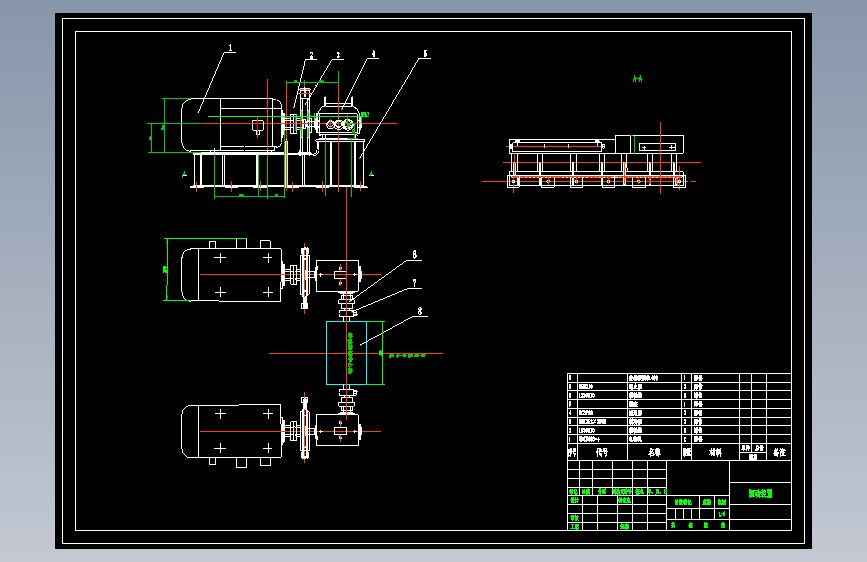Click callout number 8 label
This screenshot has width=867, height=562.
pos(420,311)
